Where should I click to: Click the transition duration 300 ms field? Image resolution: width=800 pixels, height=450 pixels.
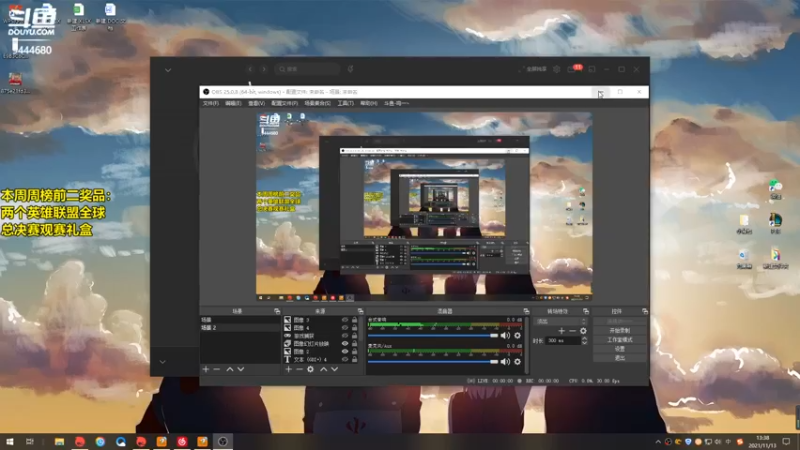click(562, 340)
